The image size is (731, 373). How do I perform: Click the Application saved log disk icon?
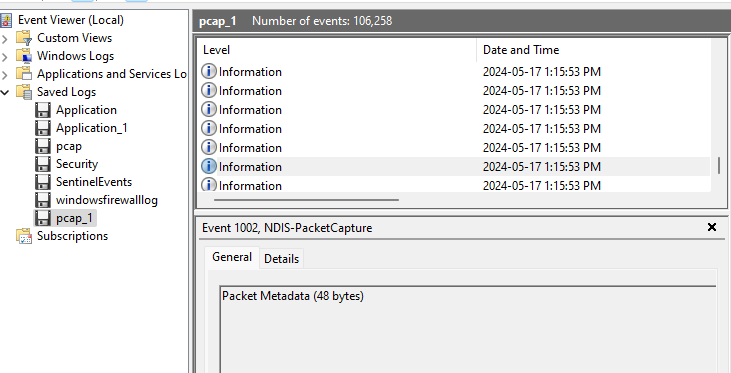tap(43, 110)
